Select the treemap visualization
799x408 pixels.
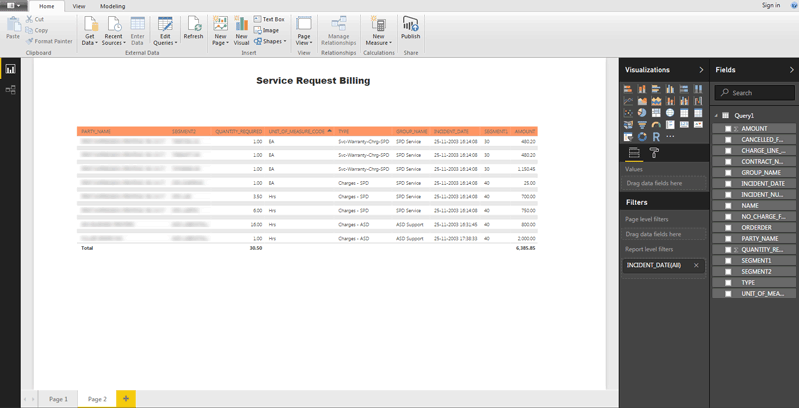656,113
